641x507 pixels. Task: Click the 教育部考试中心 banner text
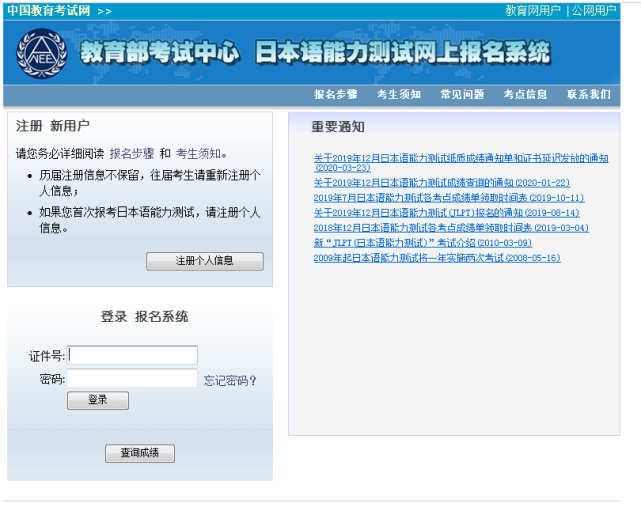click(x=160, y=52)
